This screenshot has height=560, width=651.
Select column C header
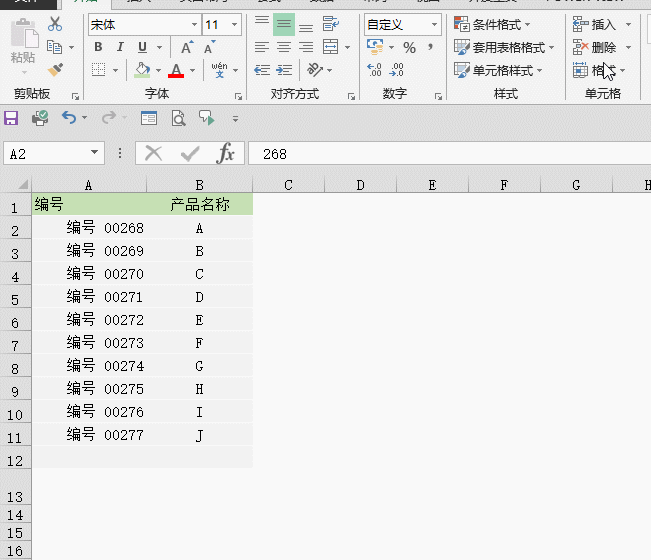(x=288, y=185)
